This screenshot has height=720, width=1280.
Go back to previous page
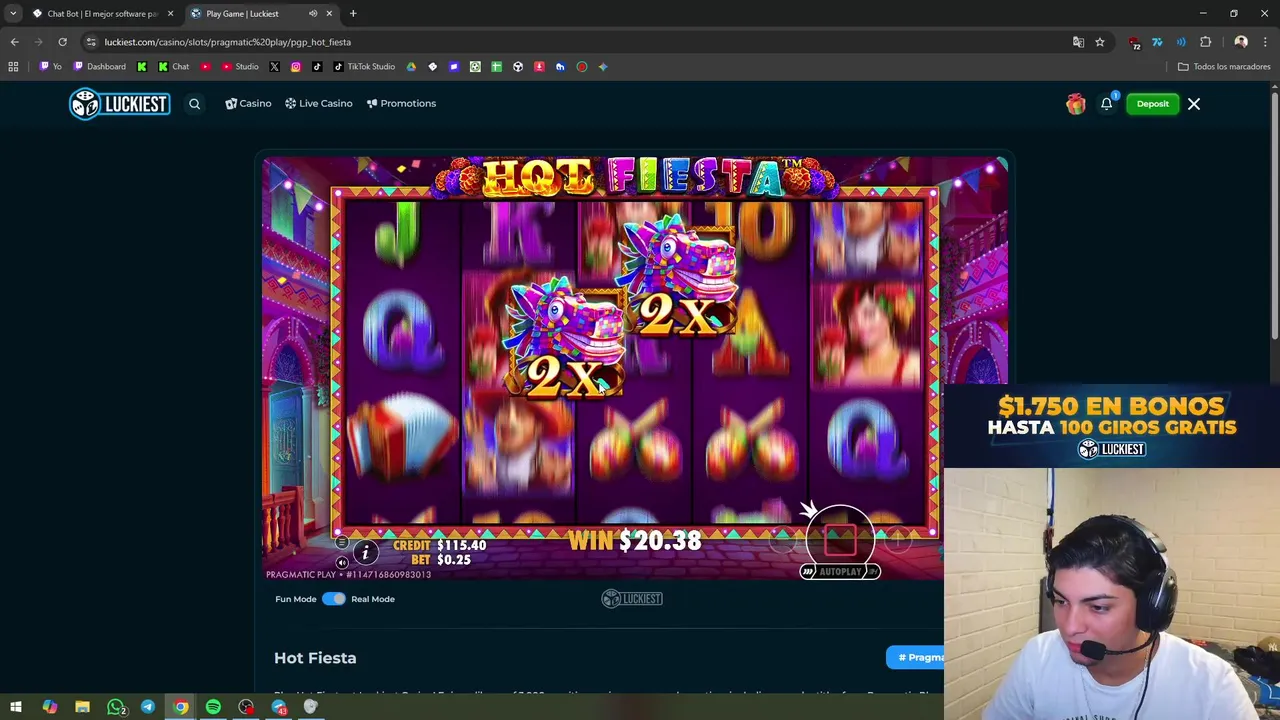pyautogui.click(x=14, y=42)
